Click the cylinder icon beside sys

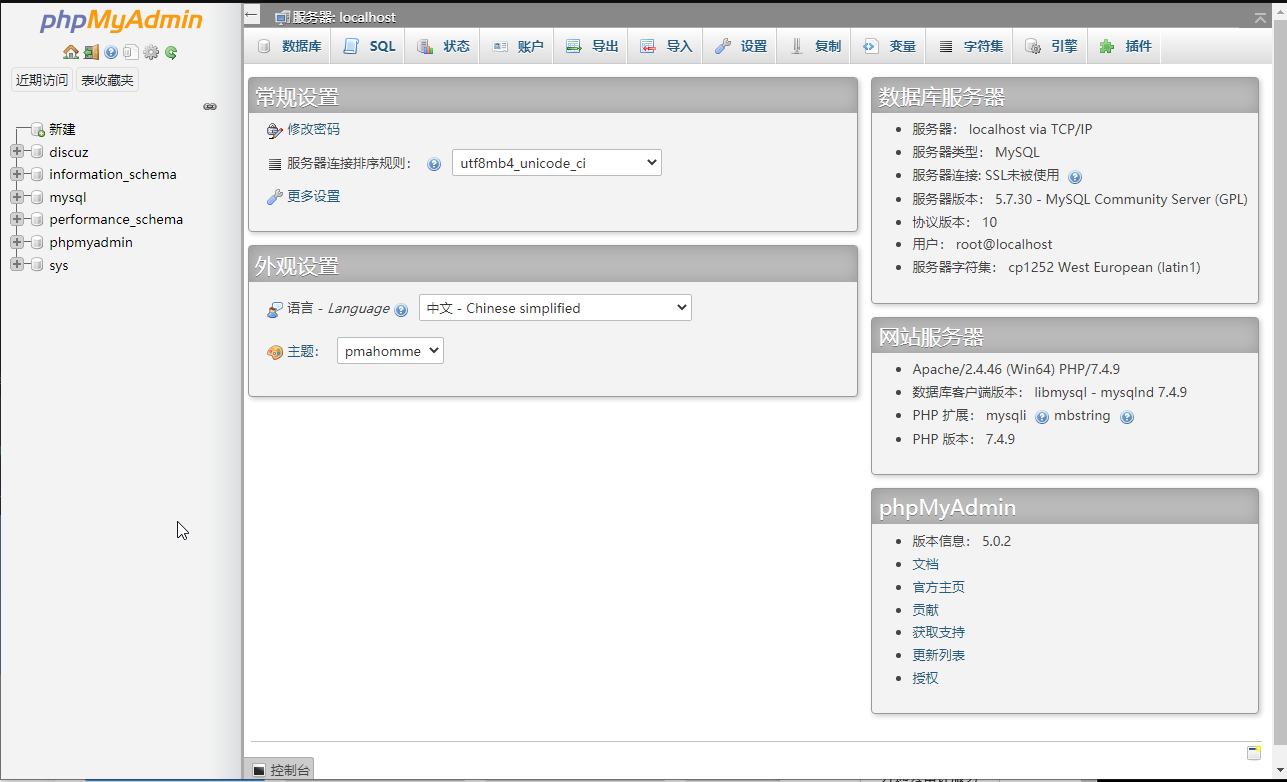(x=37, y=265)
